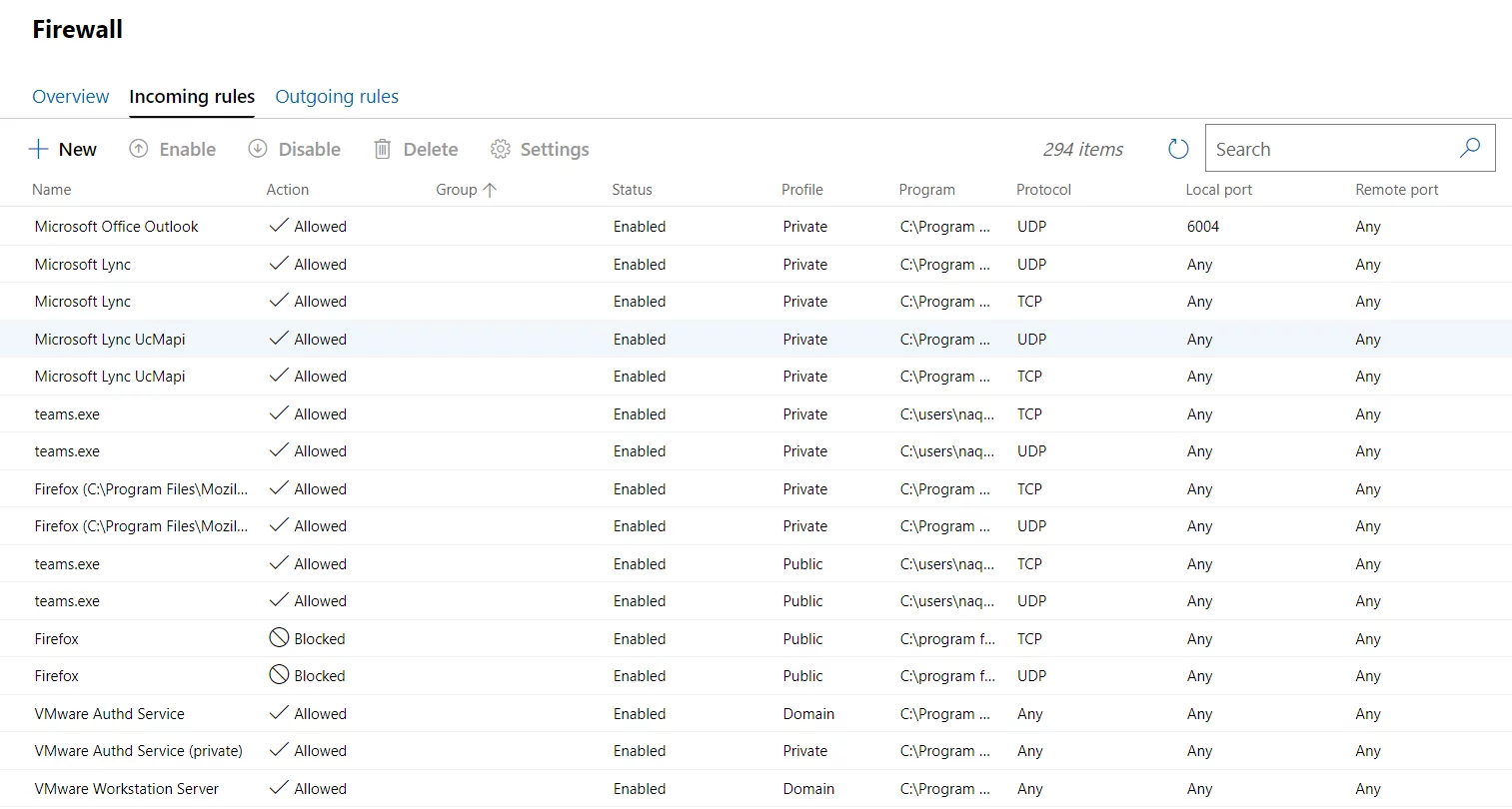Viewport: 1512px width, 809px height.
Task: Click the Enable button label
Action: pyautogui.click(x=188, y=149)
